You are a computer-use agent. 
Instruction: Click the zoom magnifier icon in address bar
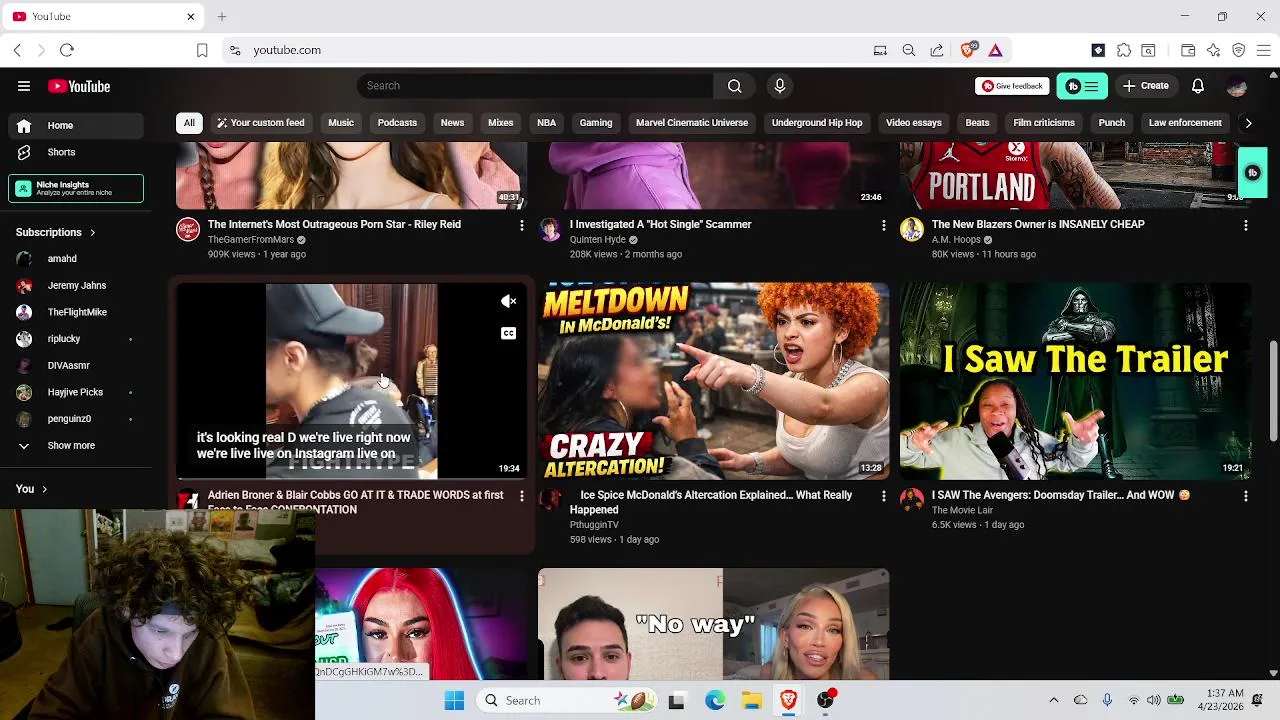(908, 50)
